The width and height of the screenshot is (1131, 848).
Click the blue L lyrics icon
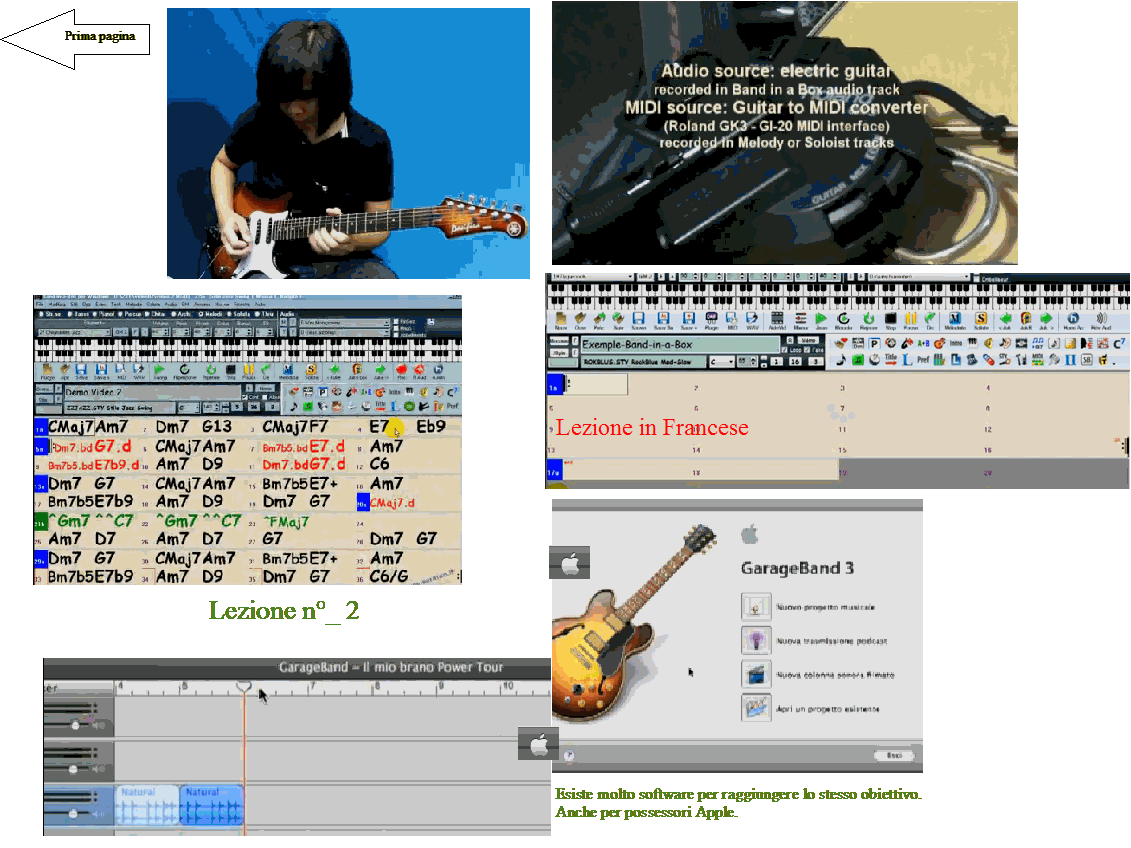pos(907,359)
